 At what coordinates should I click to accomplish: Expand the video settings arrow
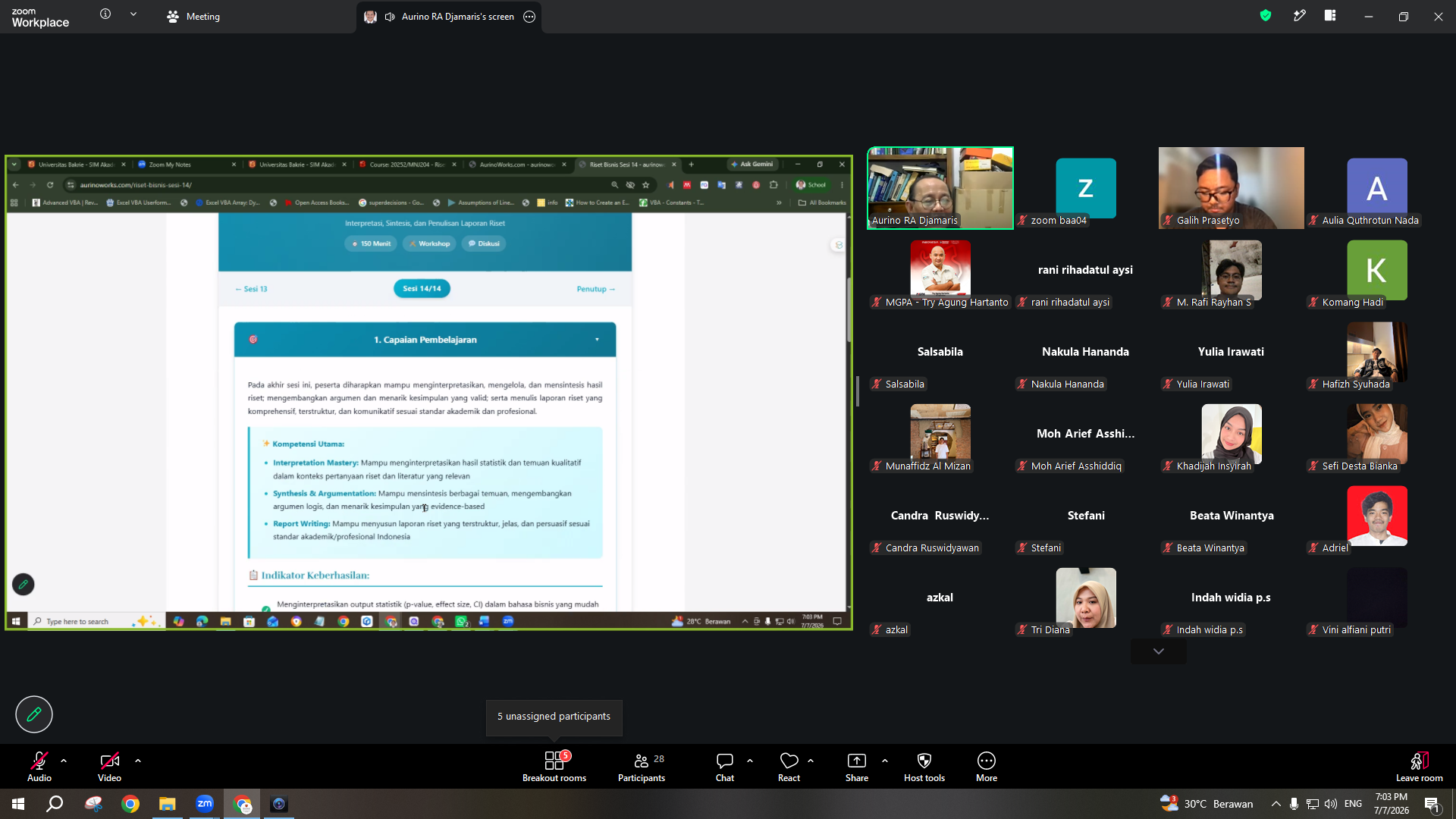click(138, 761)
